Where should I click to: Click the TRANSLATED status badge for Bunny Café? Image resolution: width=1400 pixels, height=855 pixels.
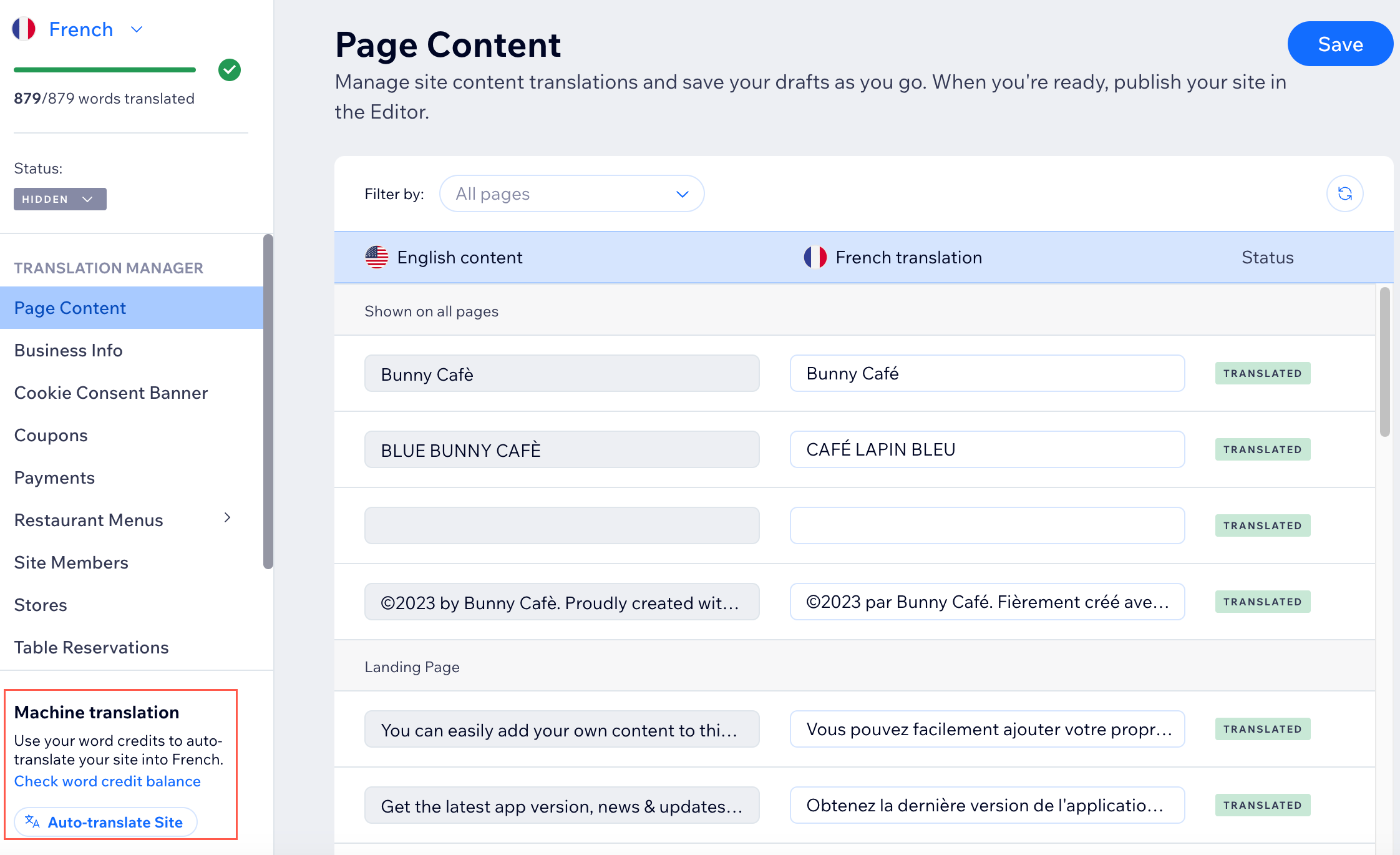pyautogui.click(x=1262, y=373)
